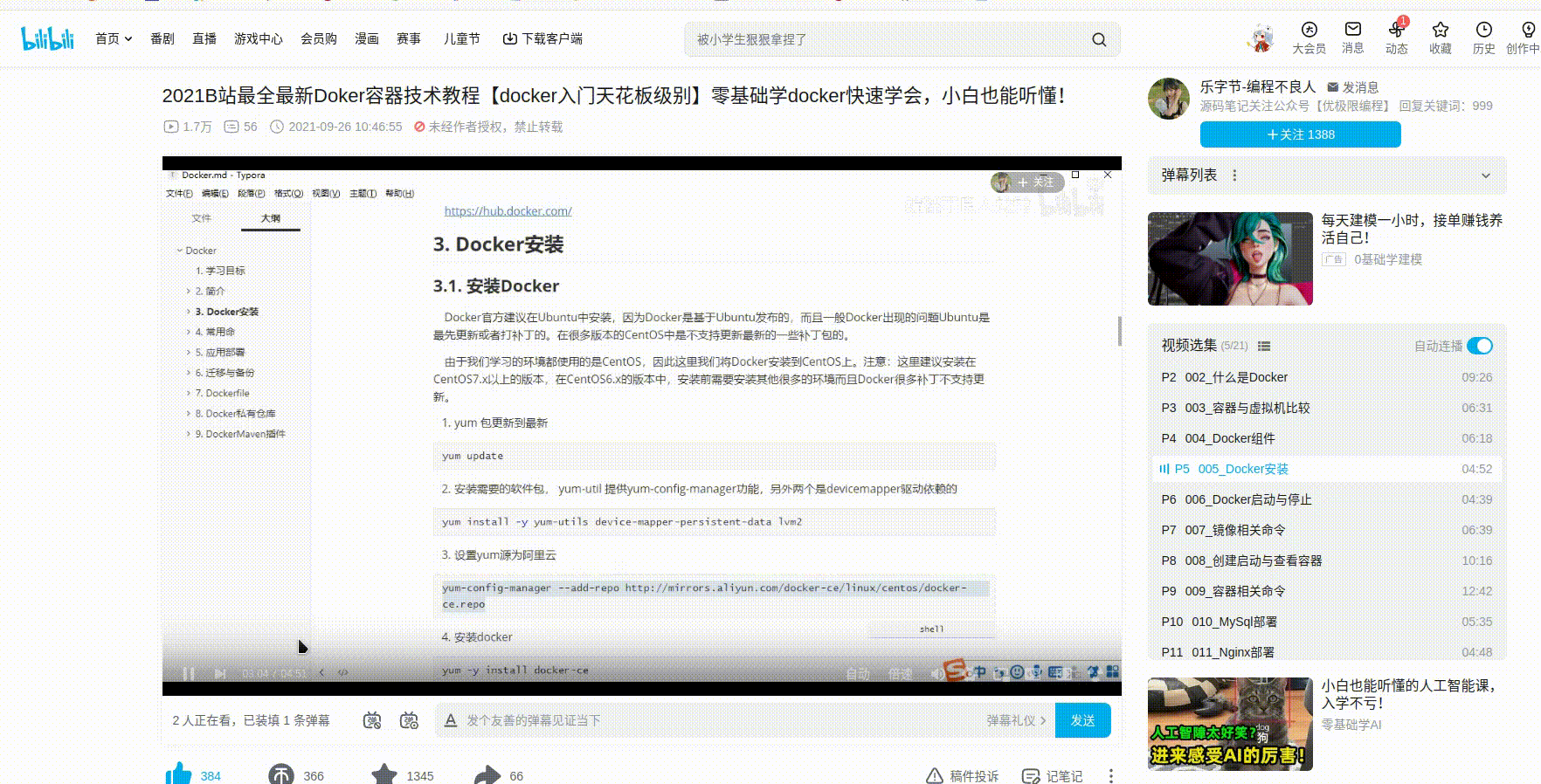Open the 大会员 membership icon
Viewport: 1541px width, 784px height.
(1309, 30)
